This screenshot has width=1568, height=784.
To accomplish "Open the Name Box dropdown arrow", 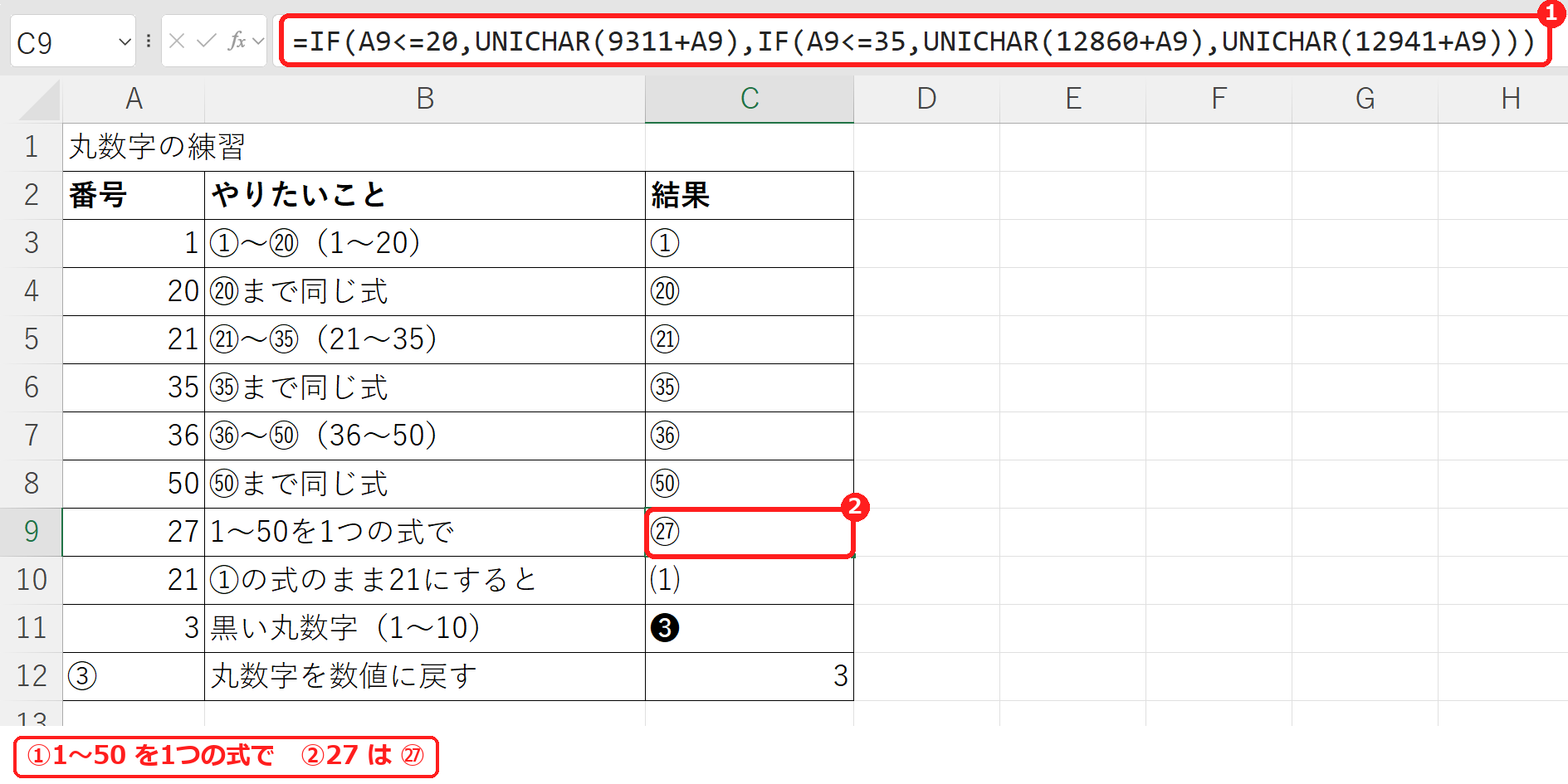I will click(125, 41).
